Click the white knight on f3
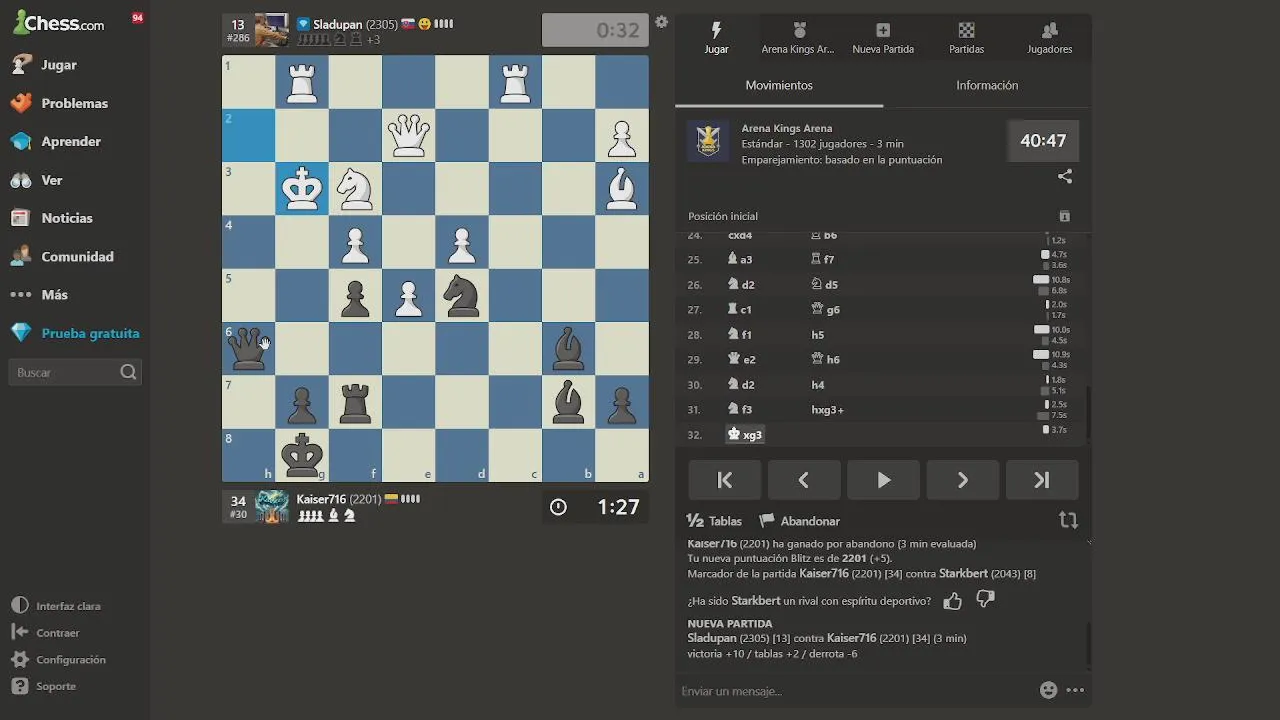 click(x=355, y=188)
